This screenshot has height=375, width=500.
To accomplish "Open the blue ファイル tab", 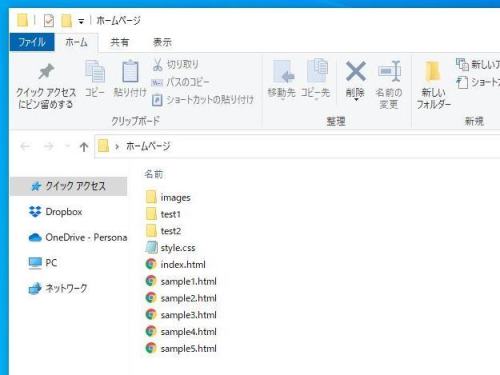I will tap(32, 42).
